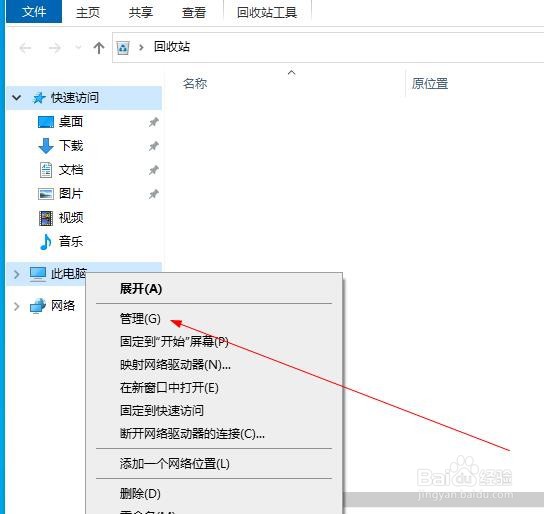The image size is (544, 514).
Task: Select the 文档 label in the sidebar
Action: coord(71,170)
